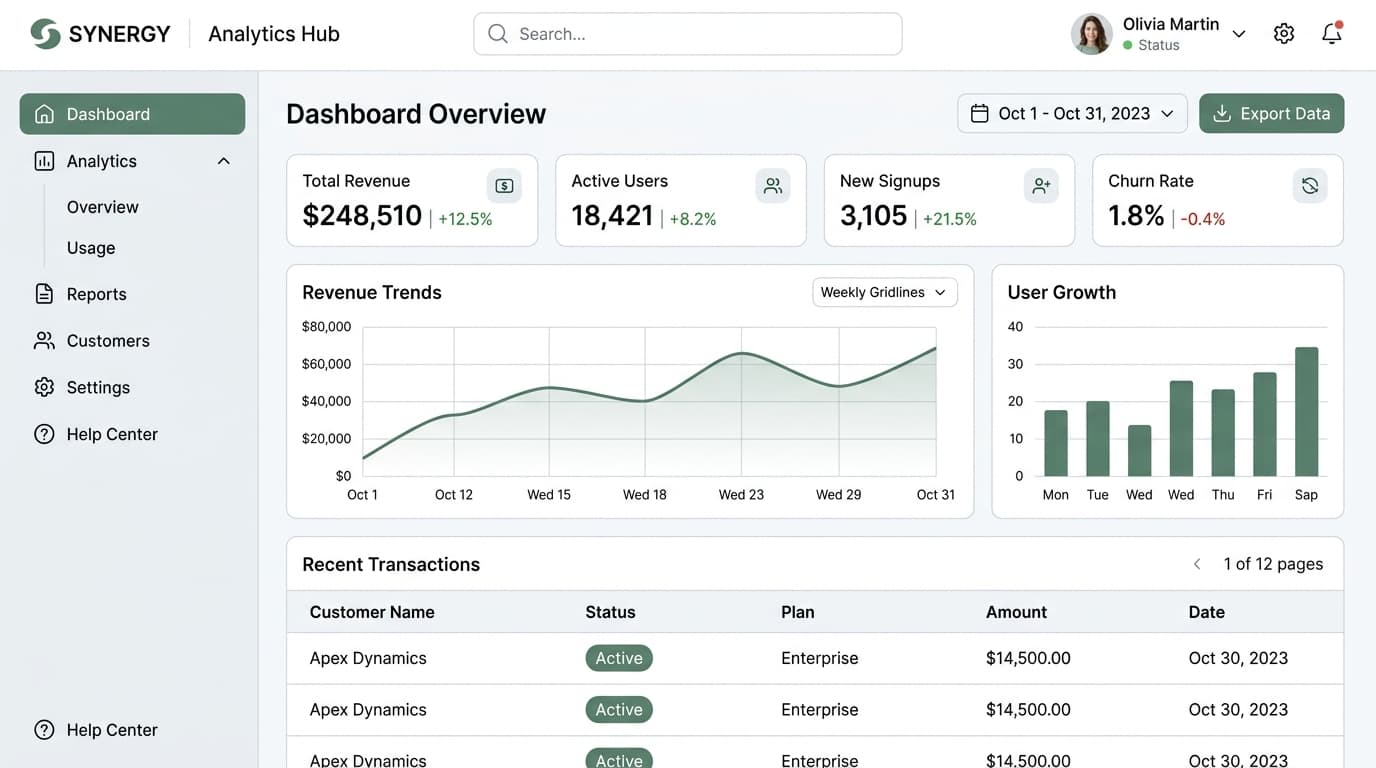Click the $248,510 revenue value
Viewport: 1376px width, 768px height.
[362, 216]
